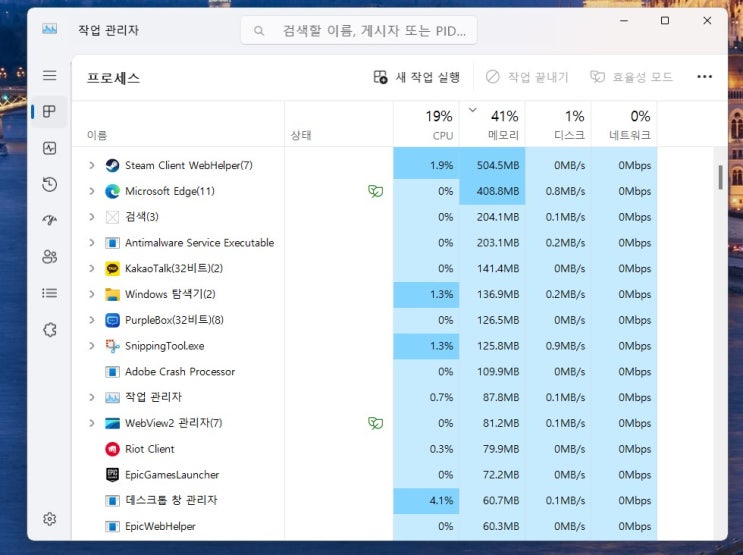This screenshot has width=743, height=555.
Task: Click 새 작업 실행 button
Action: point(417,77)
